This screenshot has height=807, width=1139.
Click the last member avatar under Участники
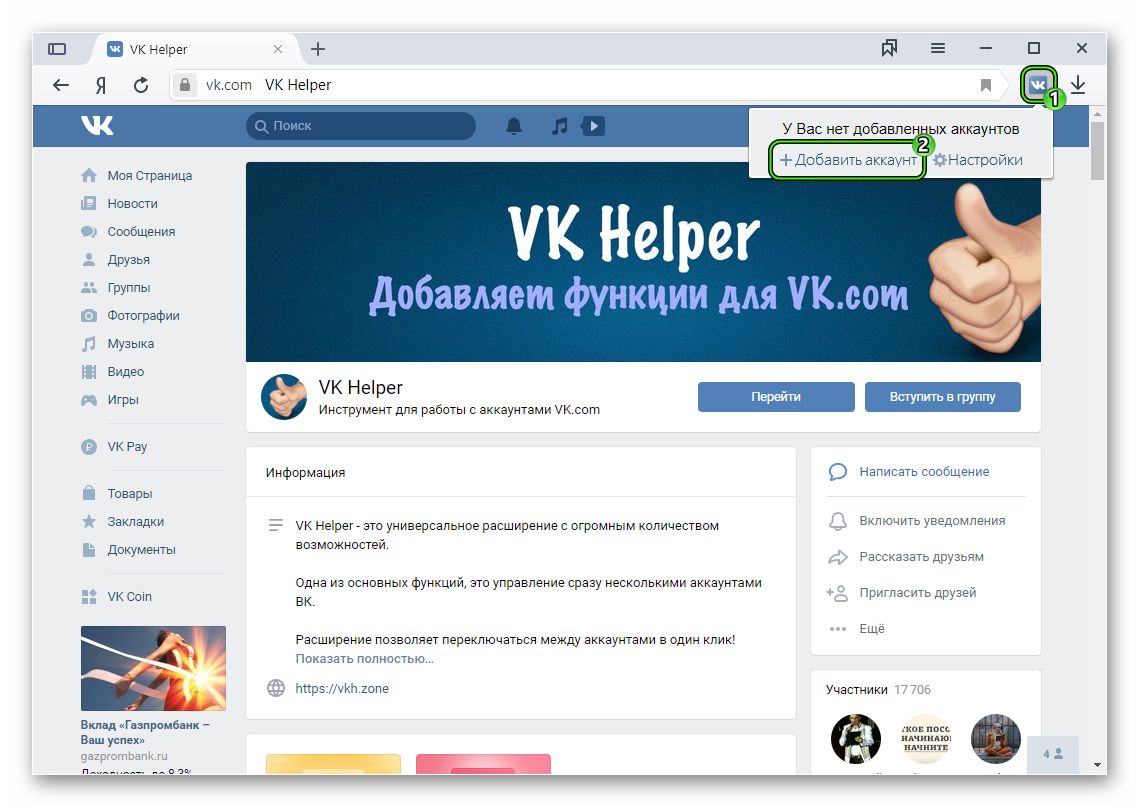(995, 739)
